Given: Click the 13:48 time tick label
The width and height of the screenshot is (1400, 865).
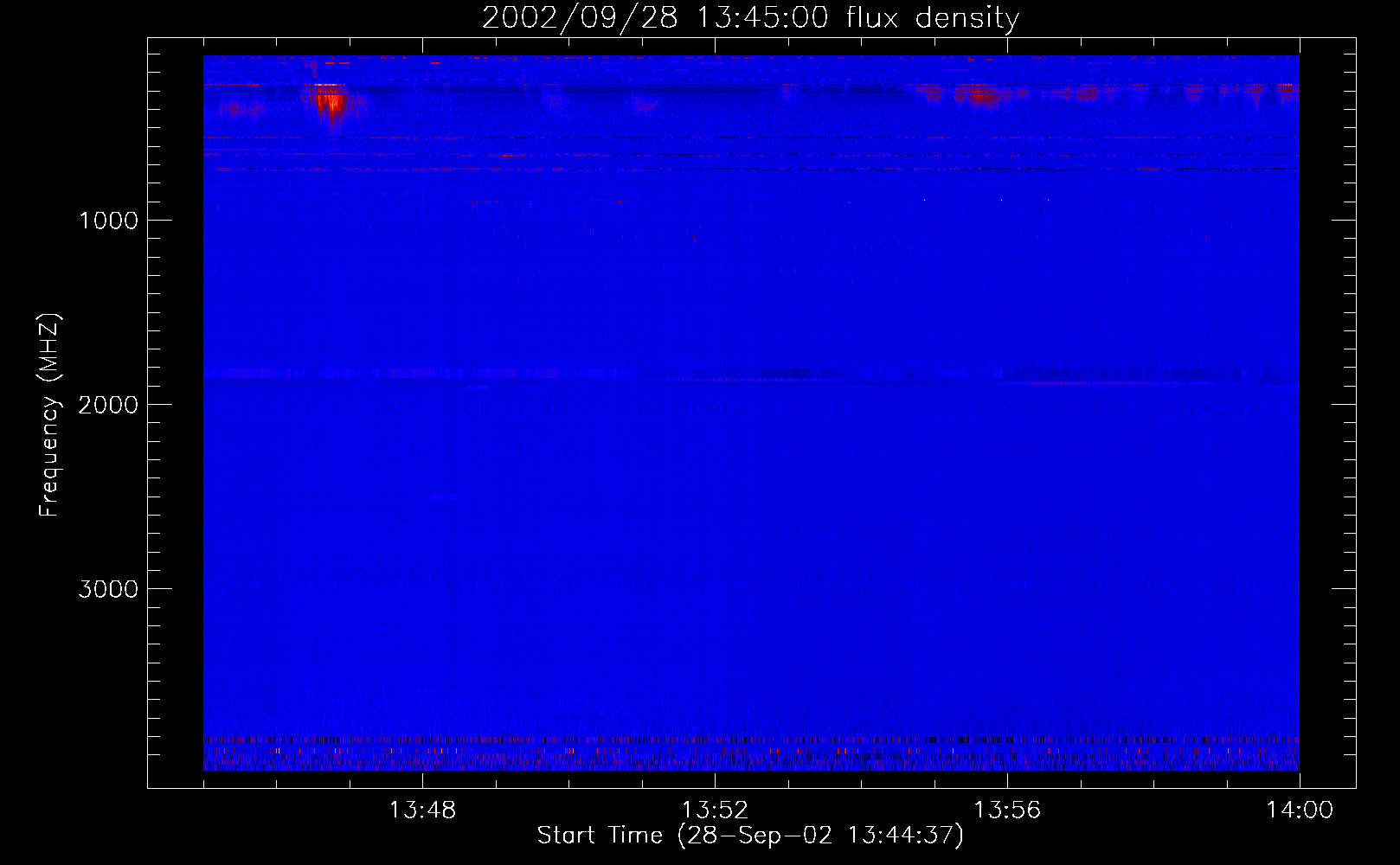Looking at the screenshot, I should point(422,811).
